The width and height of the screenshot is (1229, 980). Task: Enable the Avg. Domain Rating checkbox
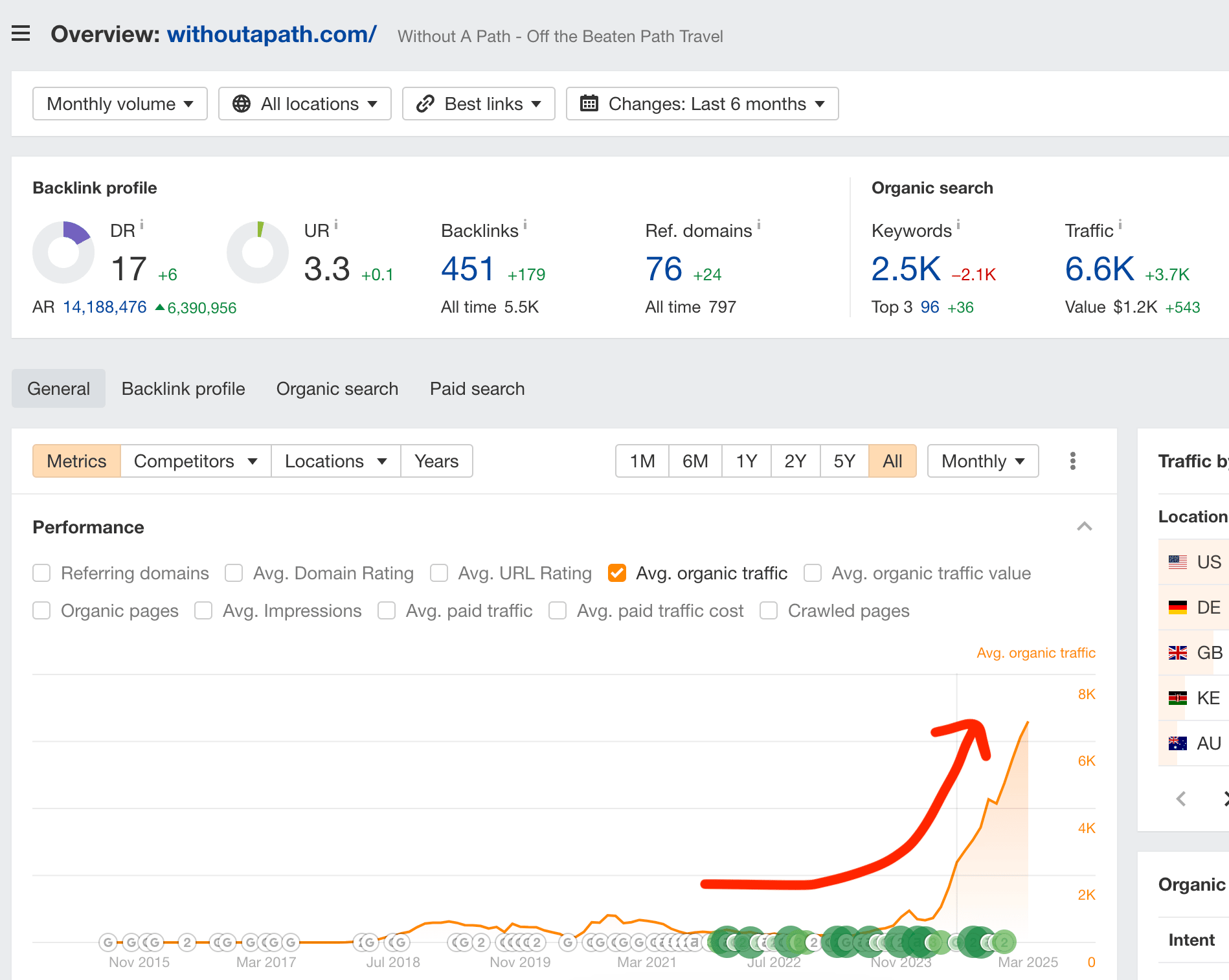click(x=234, y=573)
